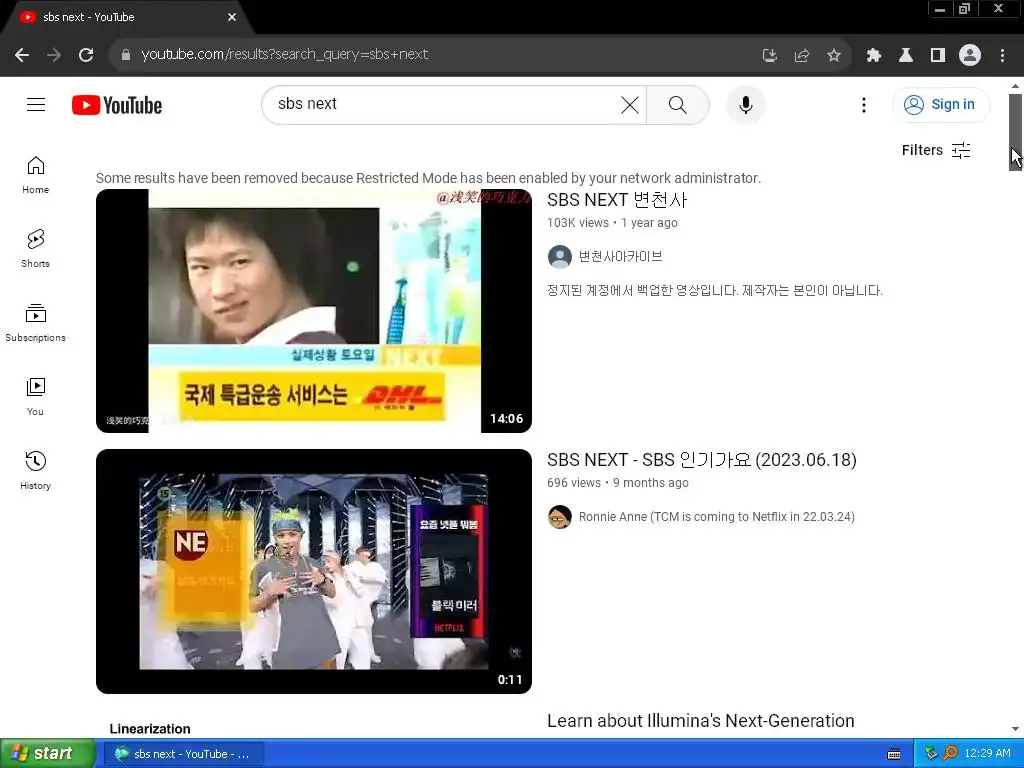
Task: Open Subscriptions in the sidebar
Action: pyautogui.click(x=35, y=323)
